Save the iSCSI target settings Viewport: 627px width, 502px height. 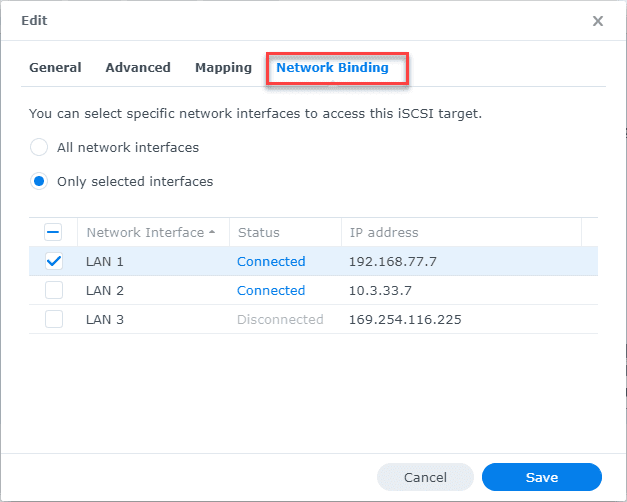click(x=541, y=477)
